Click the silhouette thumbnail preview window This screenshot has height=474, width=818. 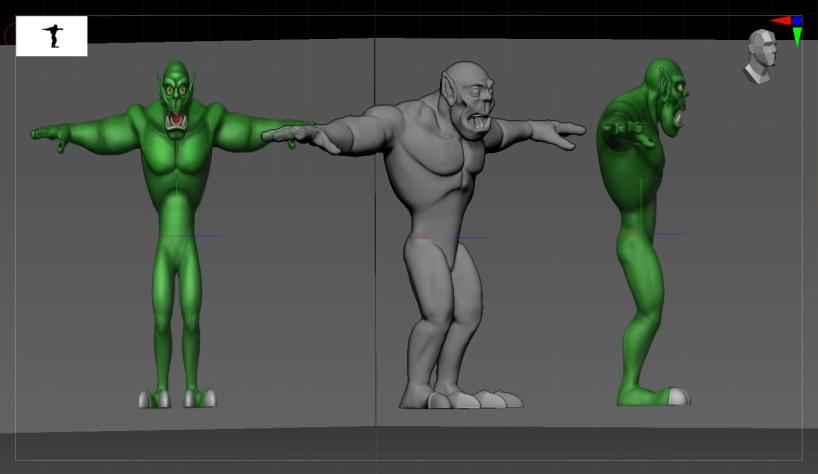tap(52, 36)
